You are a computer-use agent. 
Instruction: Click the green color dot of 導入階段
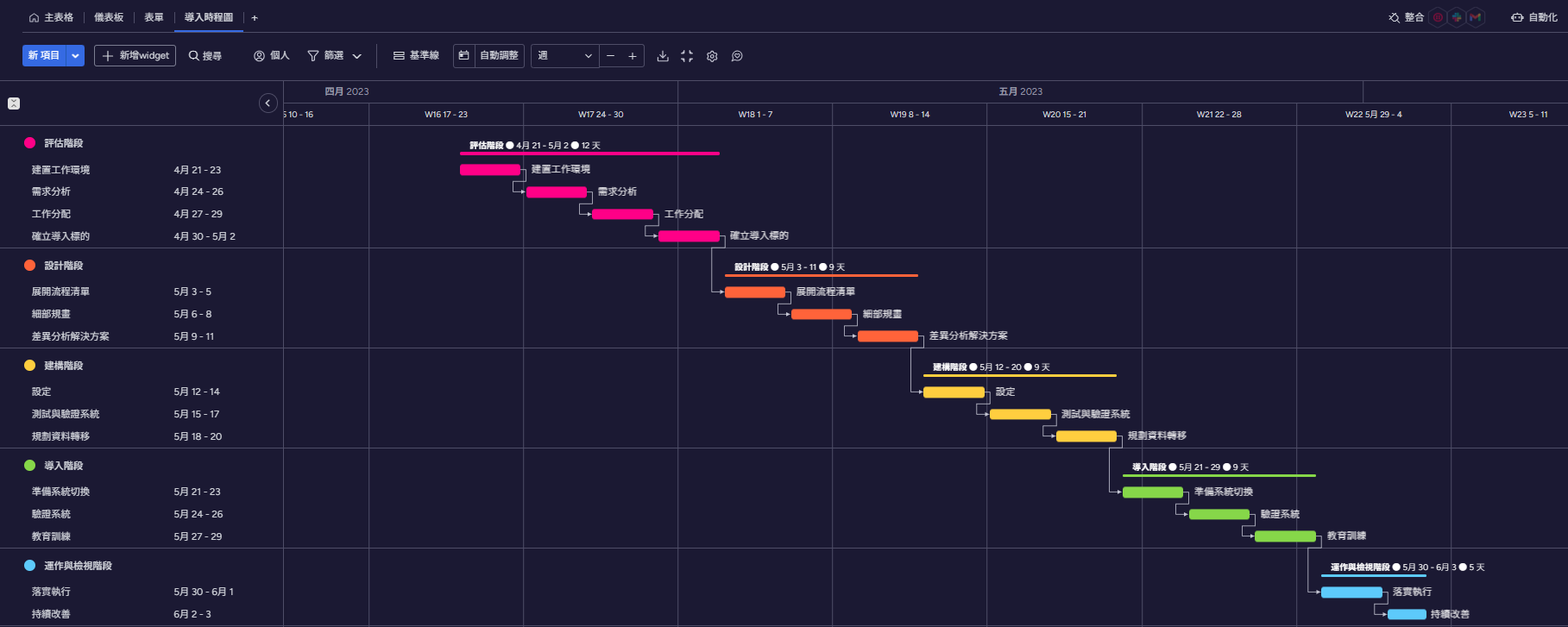pos(30,466)
